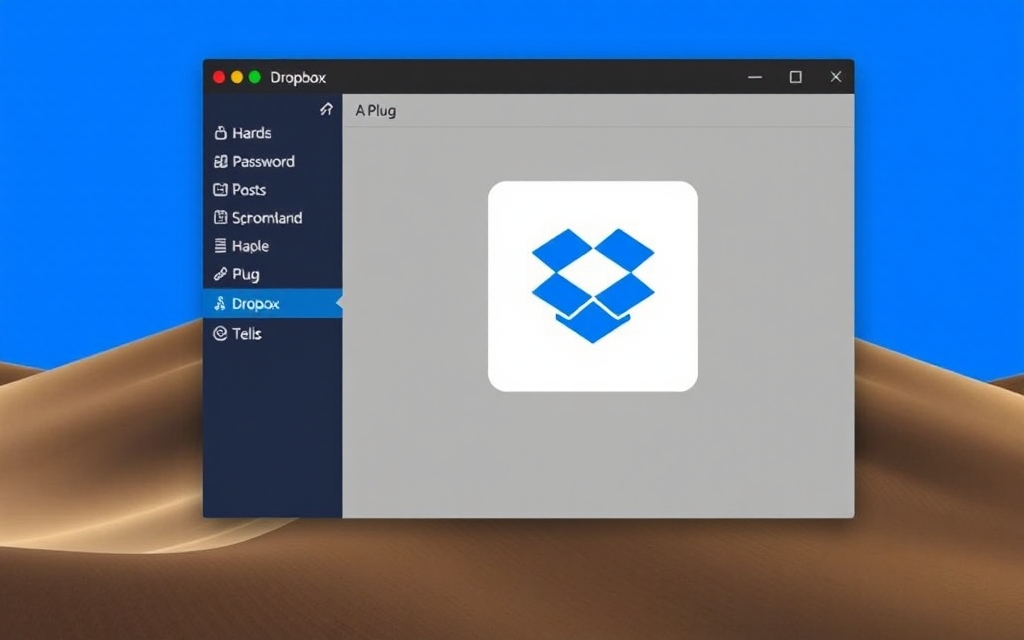This screenshot has height=640, width=1024.
Task: Open the Scromland section
Action: [x=272, y=217]
